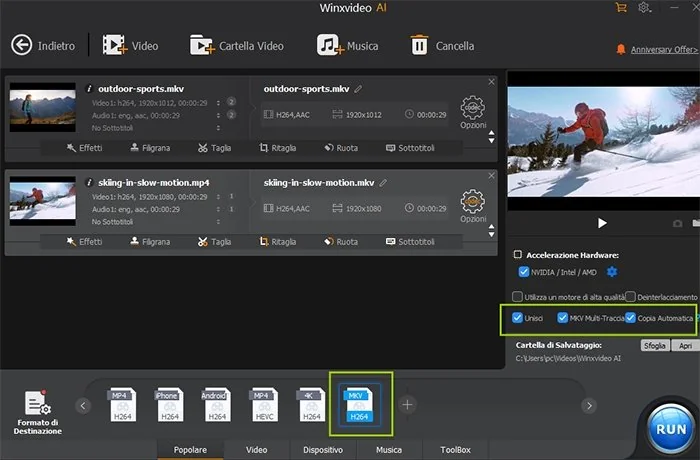The width and height of the screenshot is (700, 460).
Task: Enable the Deinterlacciamento checkbox
Action: tap(631, 296)
